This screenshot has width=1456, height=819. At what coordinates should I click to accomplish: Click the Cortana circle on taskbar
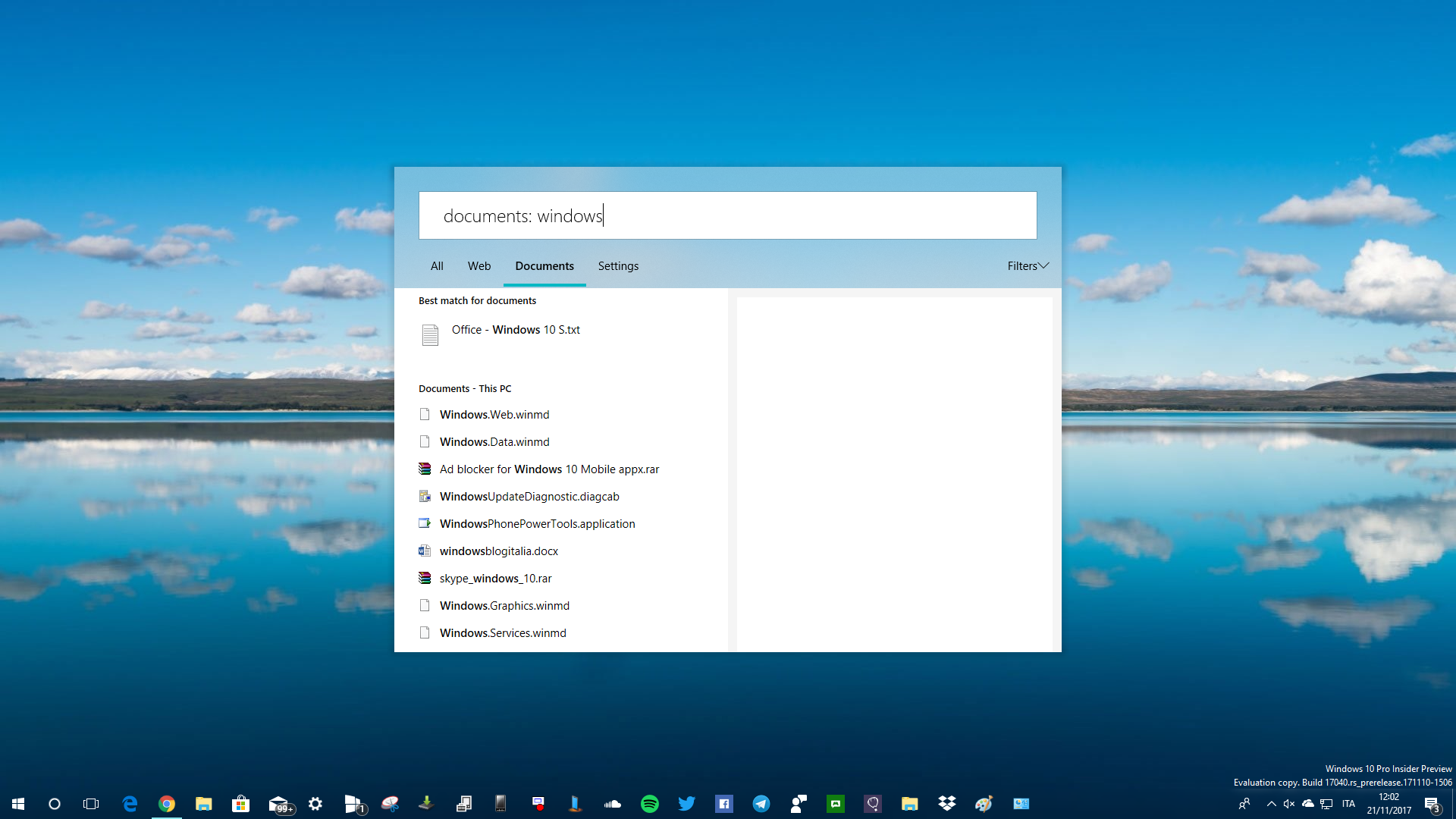click(x=55, y=804)
